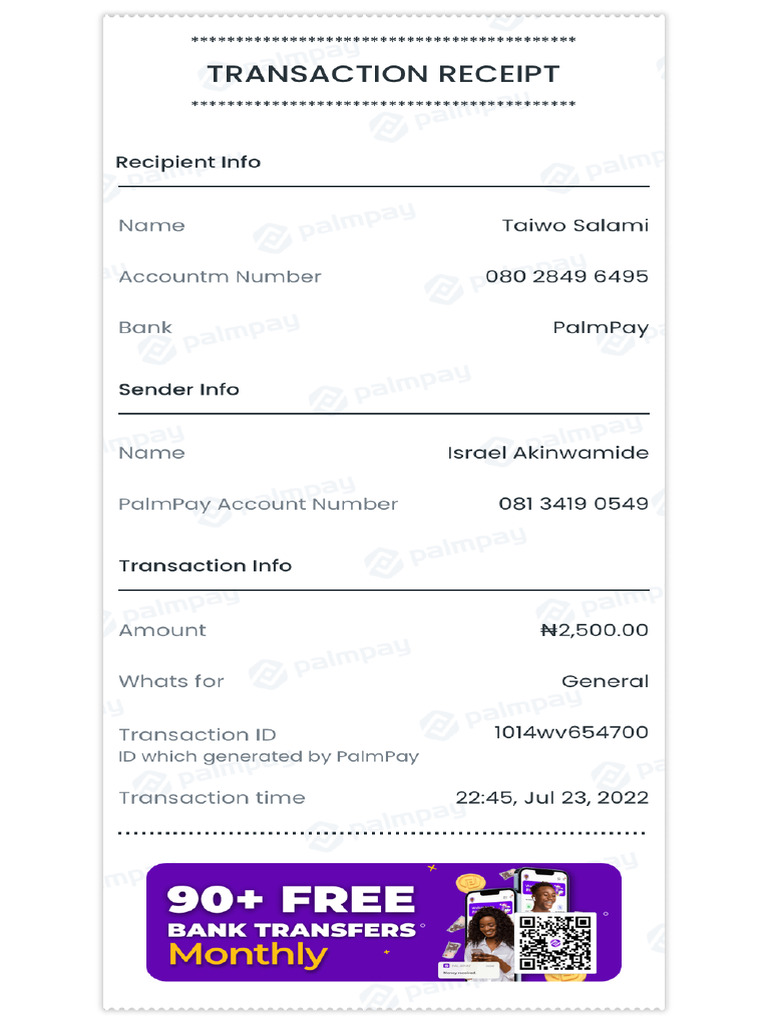Select transaction ID "1014wv654700"
This screenshot has width=768, height=1024.
tap(571, 732)
